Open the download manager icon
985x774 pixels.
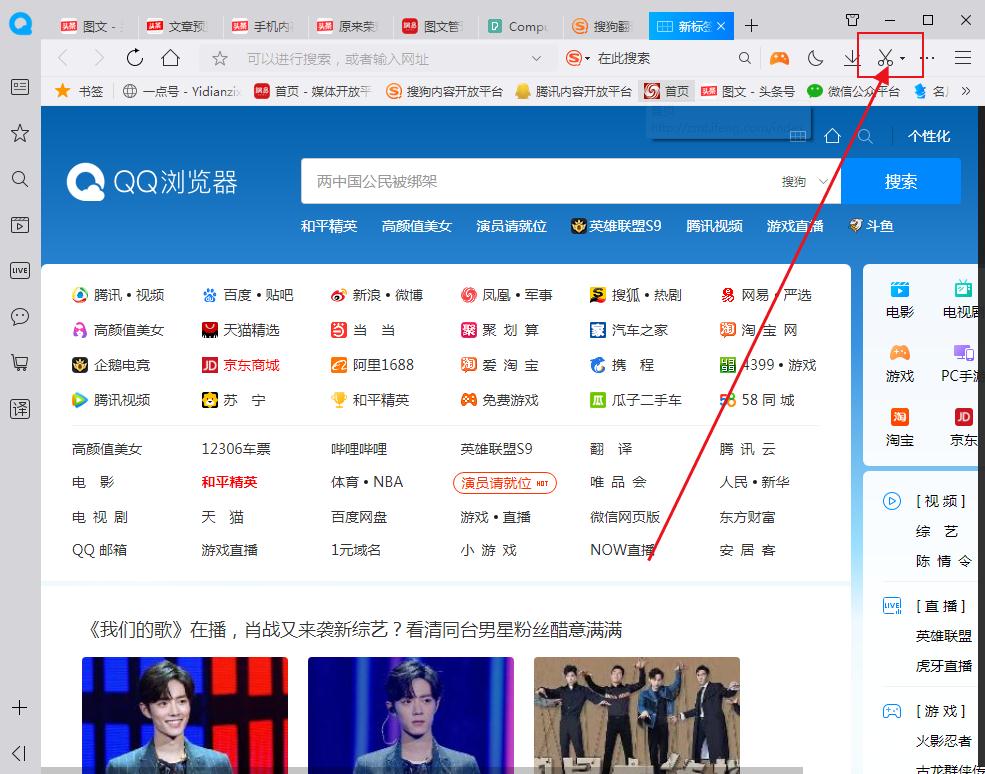point(852,58)
